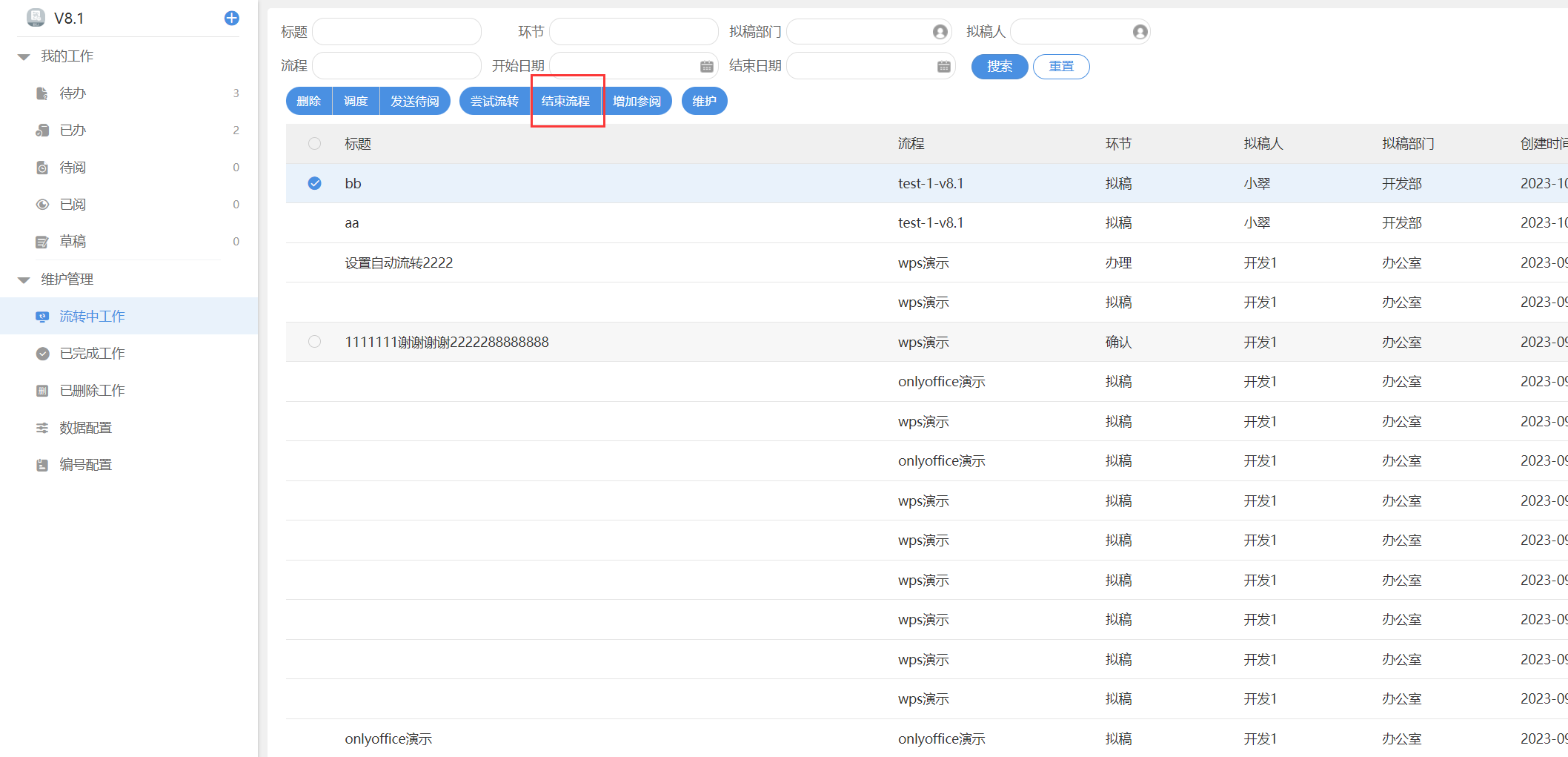This screenshot has height=757, width=1568.
Task: Click the 草稿 draft icon
Action: 42,242
